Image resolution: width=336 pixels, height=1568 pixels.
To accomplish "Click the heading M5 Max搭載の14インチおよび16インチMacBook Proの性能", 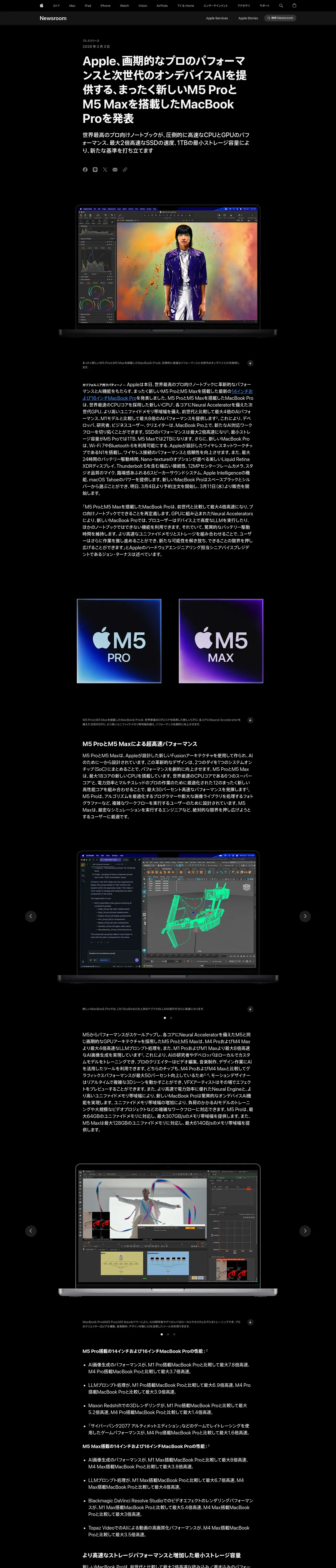I will tap(146, 1446).
